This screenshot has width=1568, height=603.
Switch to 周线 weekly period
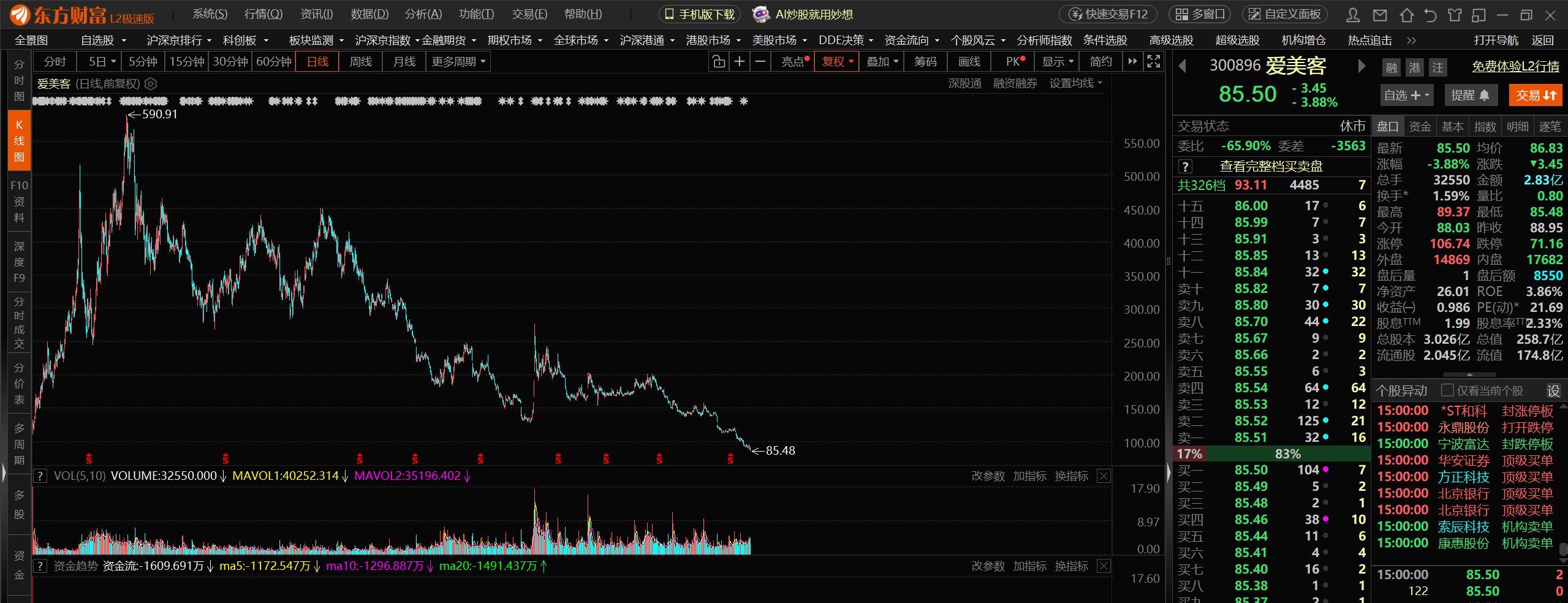coord(361,62)
